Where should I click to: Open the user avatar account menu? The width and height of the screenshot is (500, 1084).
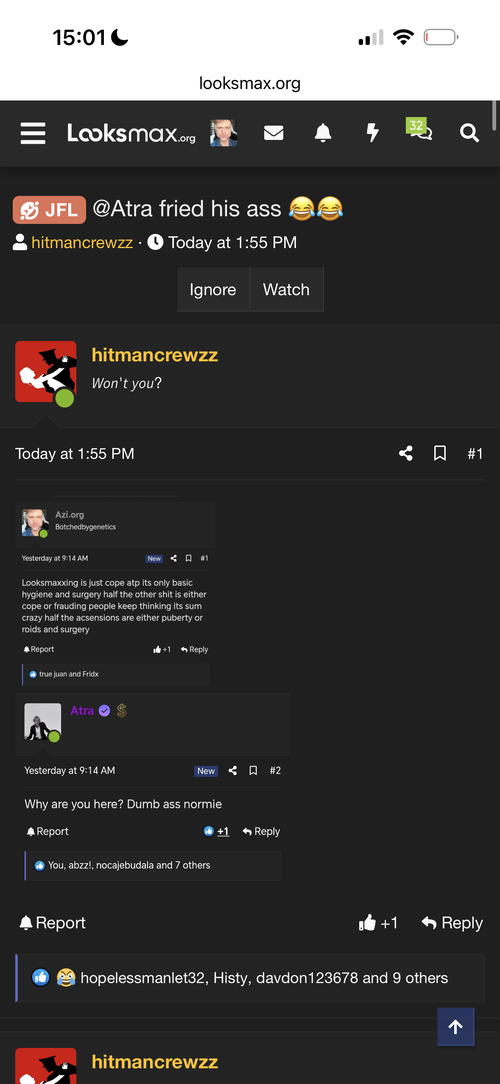[223, 133]
